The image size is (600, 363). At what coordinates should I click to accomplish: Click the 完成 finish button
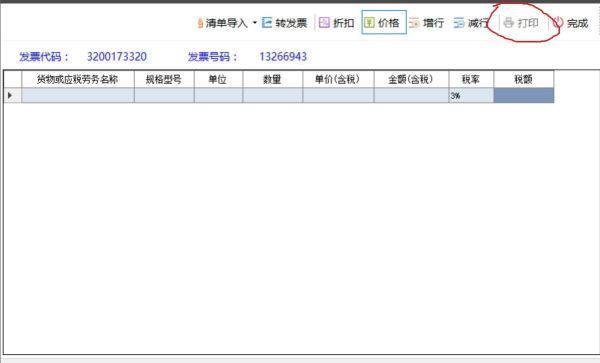pyautogui.click(x=570, y=23)
